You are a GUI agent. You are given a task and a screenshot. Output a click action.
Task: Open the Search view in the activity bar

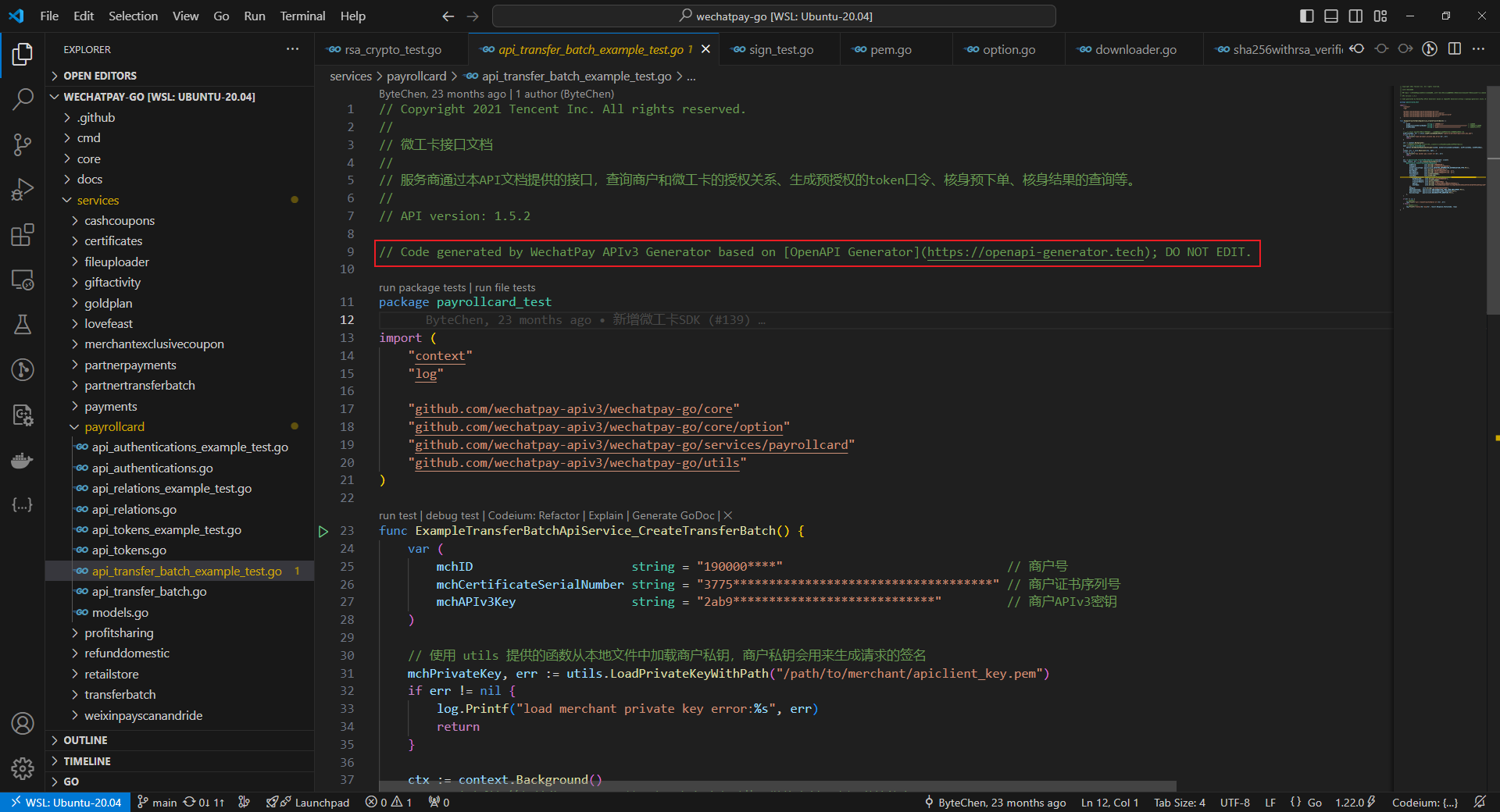click(23, 99)
